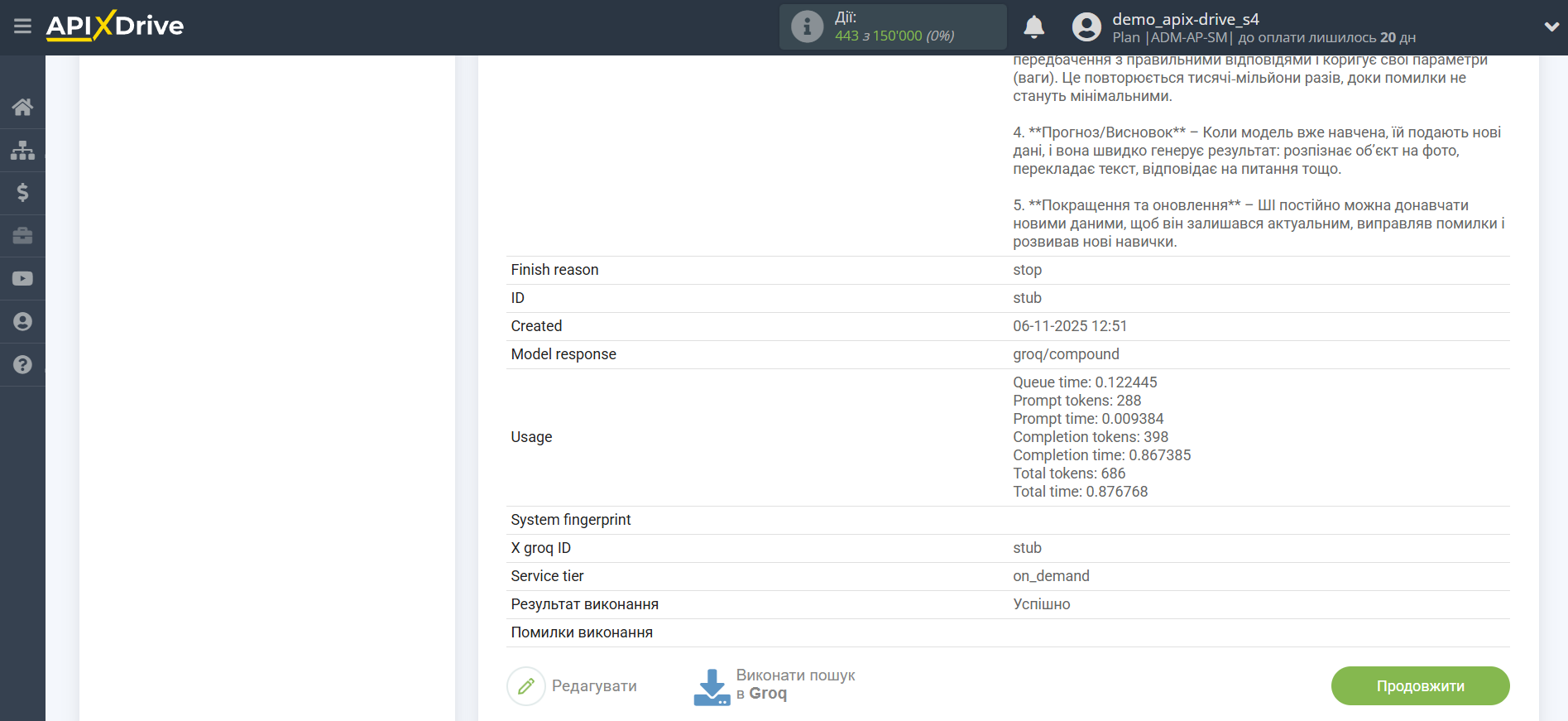Select the Created date 06-11-2025 12:51
The height and width of the screenshot is (721, 1568).
(x=1070, y=326)
